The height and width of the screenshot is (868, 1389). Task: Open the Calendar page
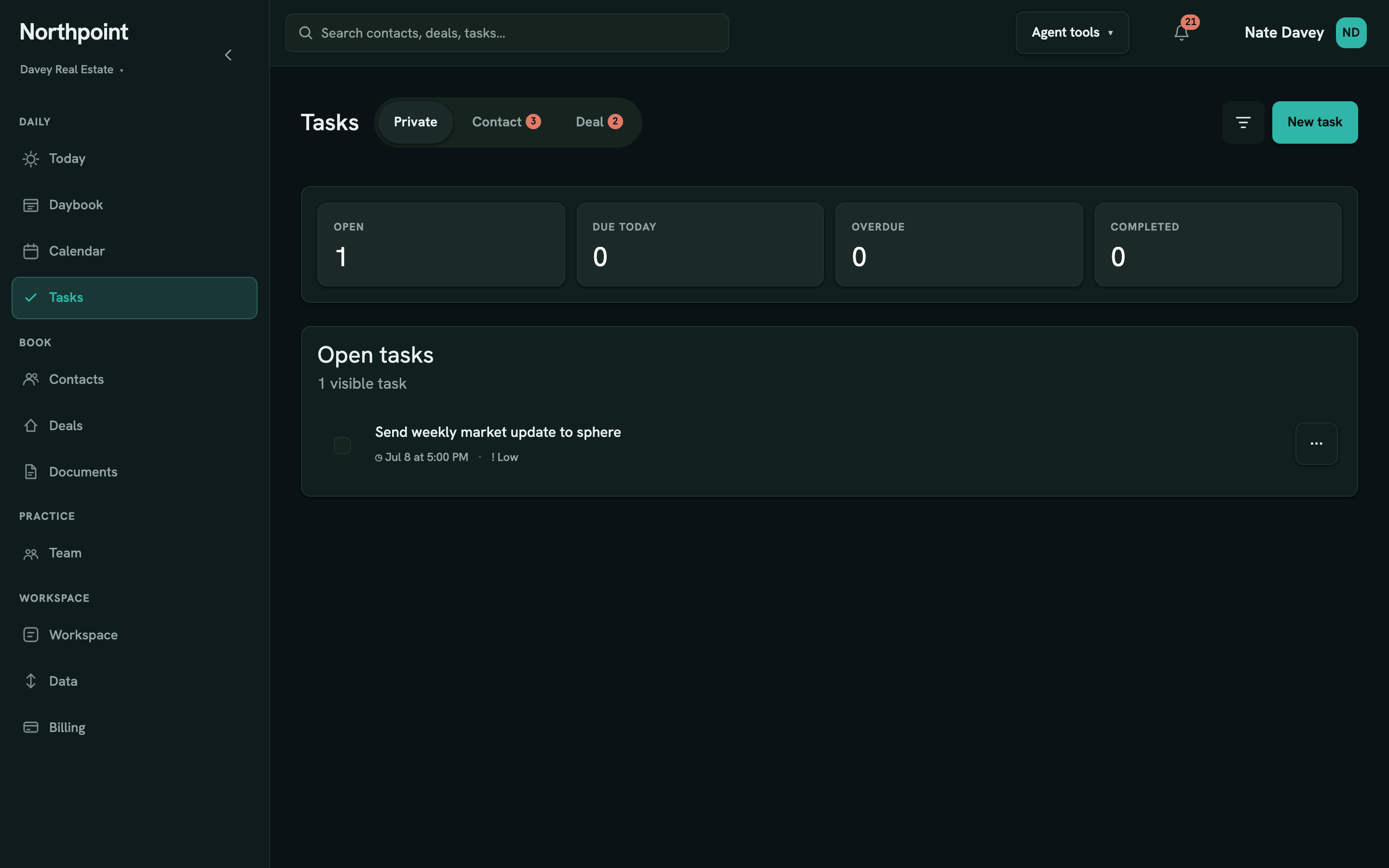point(134,251)
